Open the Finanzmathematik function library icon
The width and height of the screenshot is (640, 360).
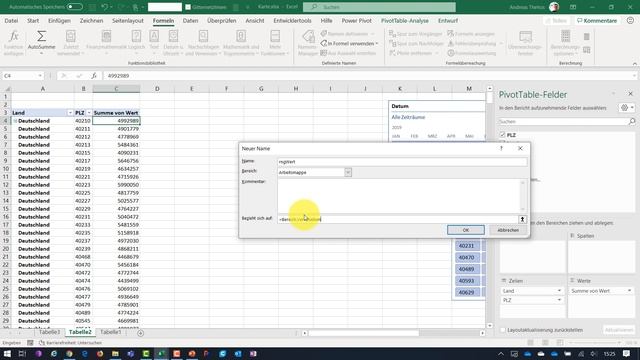(106, 36)
